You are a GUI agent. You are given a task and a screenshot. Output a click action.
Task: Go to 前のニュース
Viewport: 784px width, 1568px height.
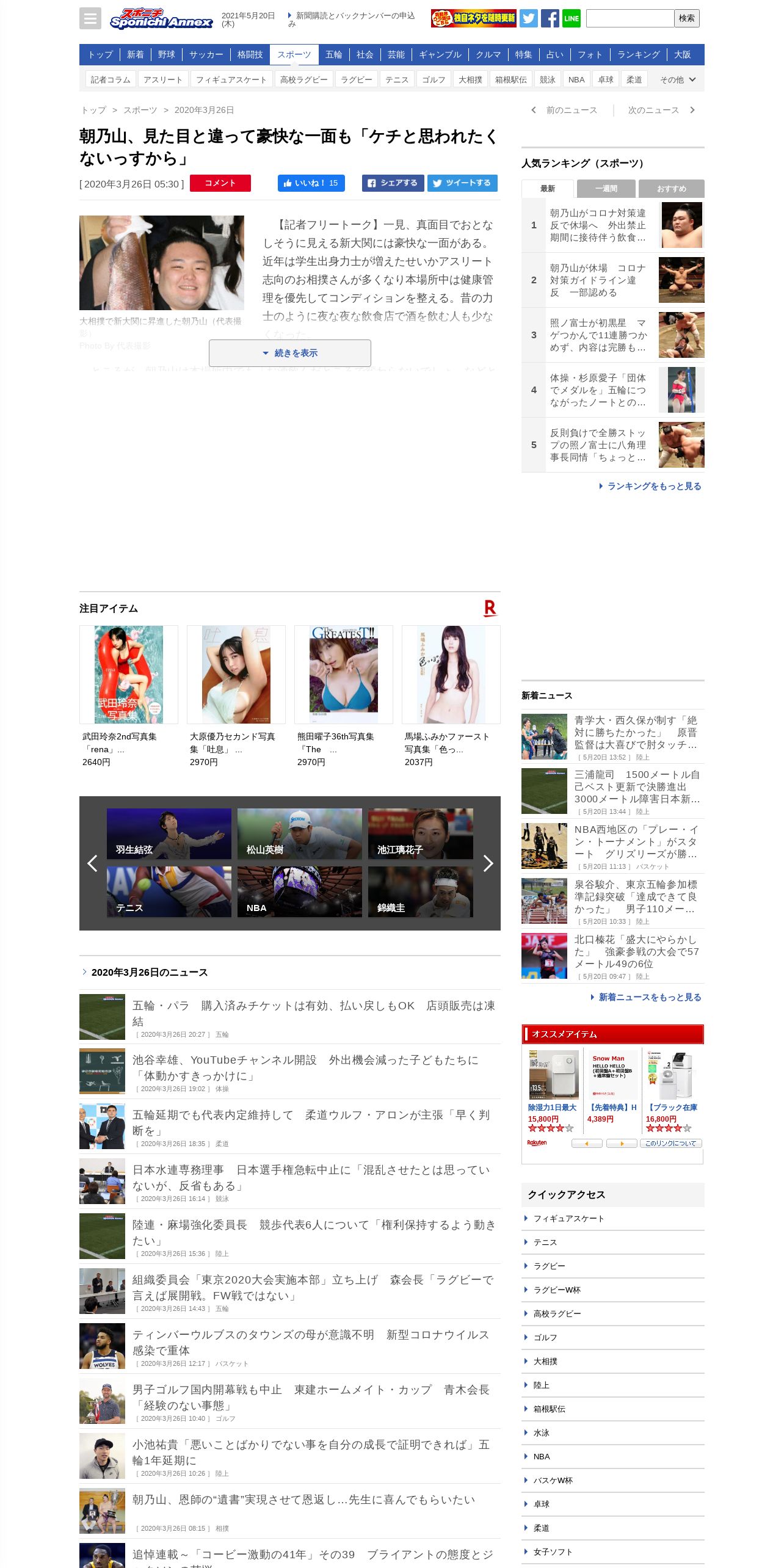(565, 110)
